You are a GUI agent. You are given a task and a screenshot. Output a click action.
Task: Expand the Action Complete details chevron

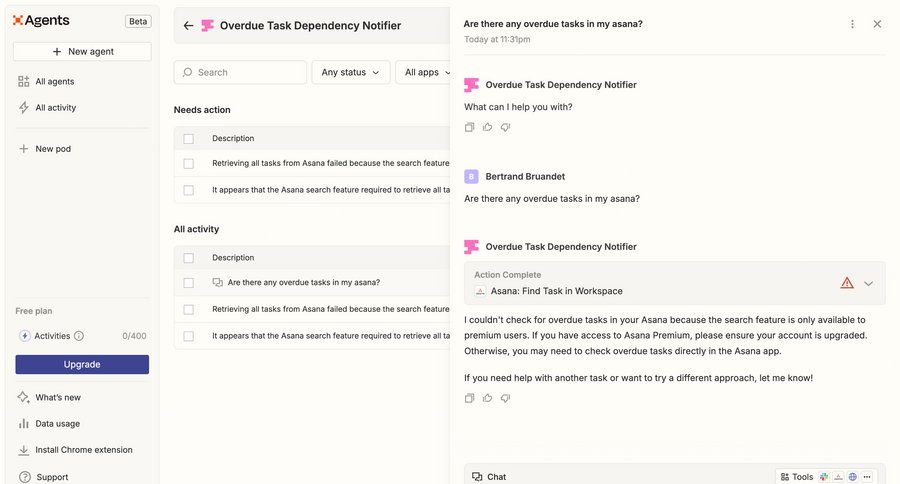pos(868,283)
